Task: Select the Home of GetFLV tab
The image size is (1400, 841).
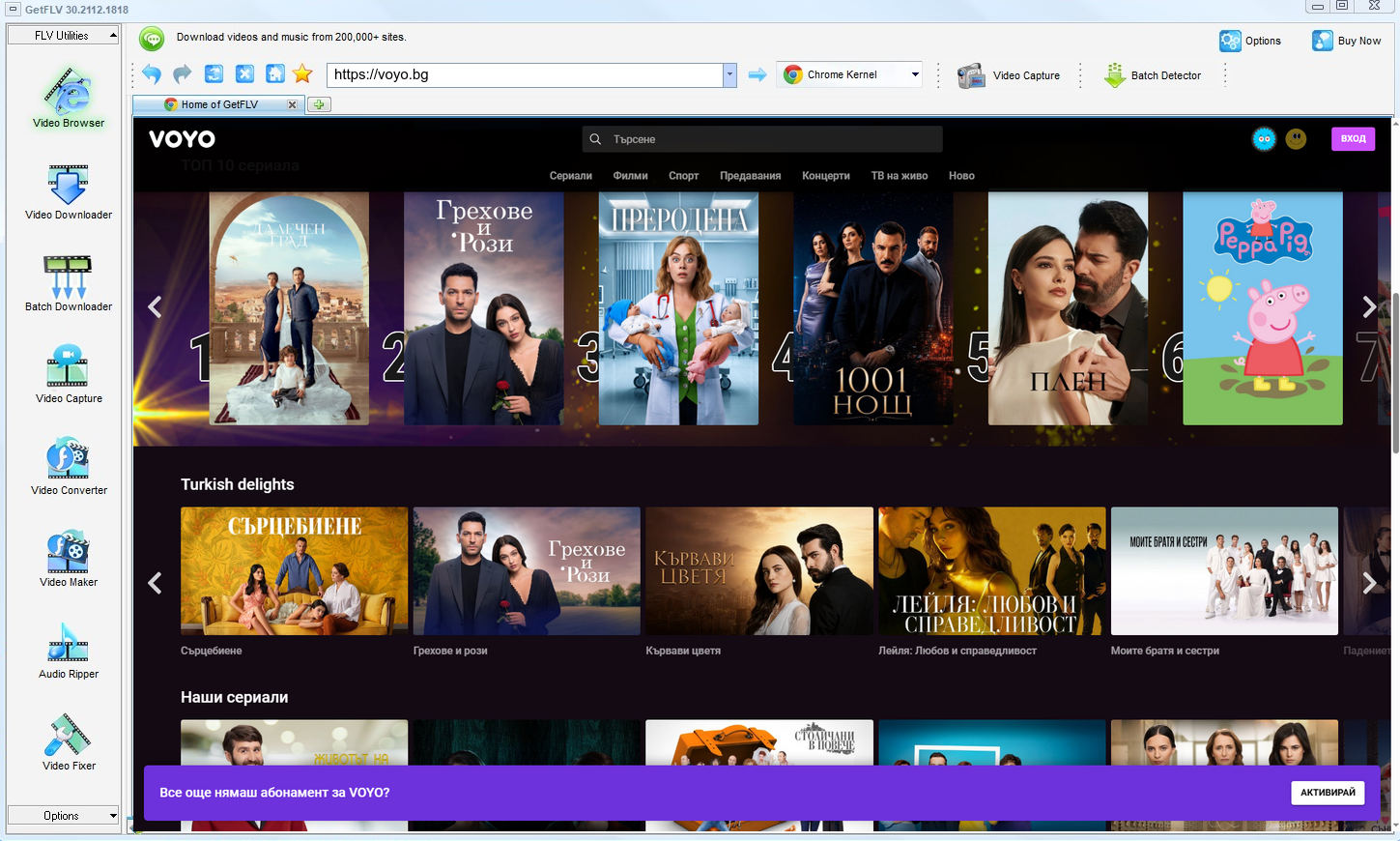Action: (x=219, y=104)
